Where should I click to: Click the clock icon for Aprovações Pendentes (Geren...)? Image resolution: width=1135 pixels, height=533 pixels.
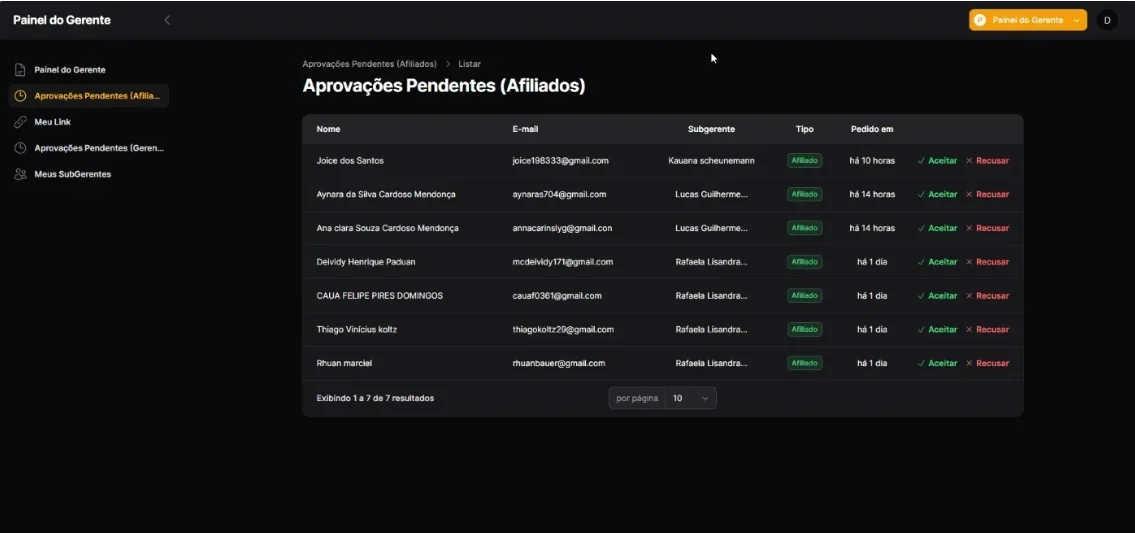20,148
